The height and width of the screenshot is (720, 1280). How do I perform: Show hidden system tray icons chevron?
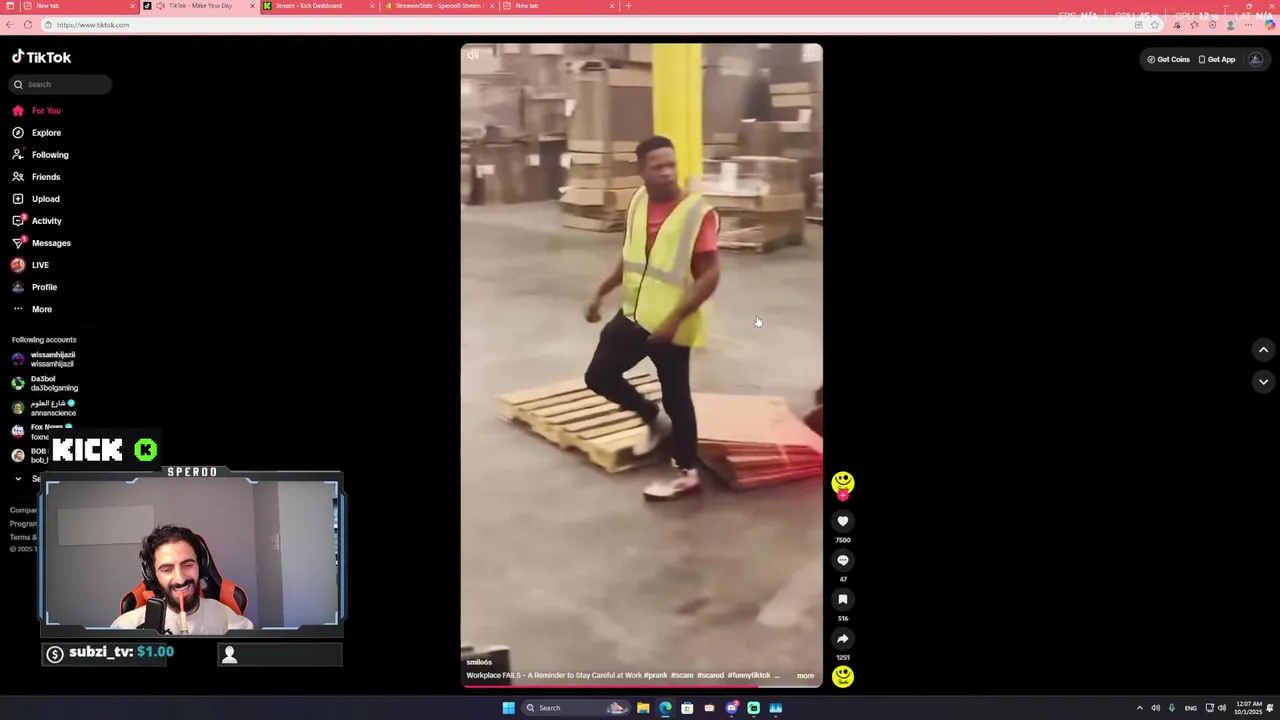click(x=1139, y=708)
